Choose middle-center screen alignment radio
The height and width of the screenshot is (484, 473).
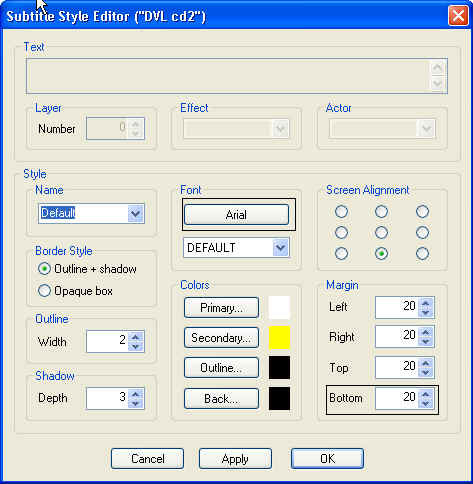point(381,232)
